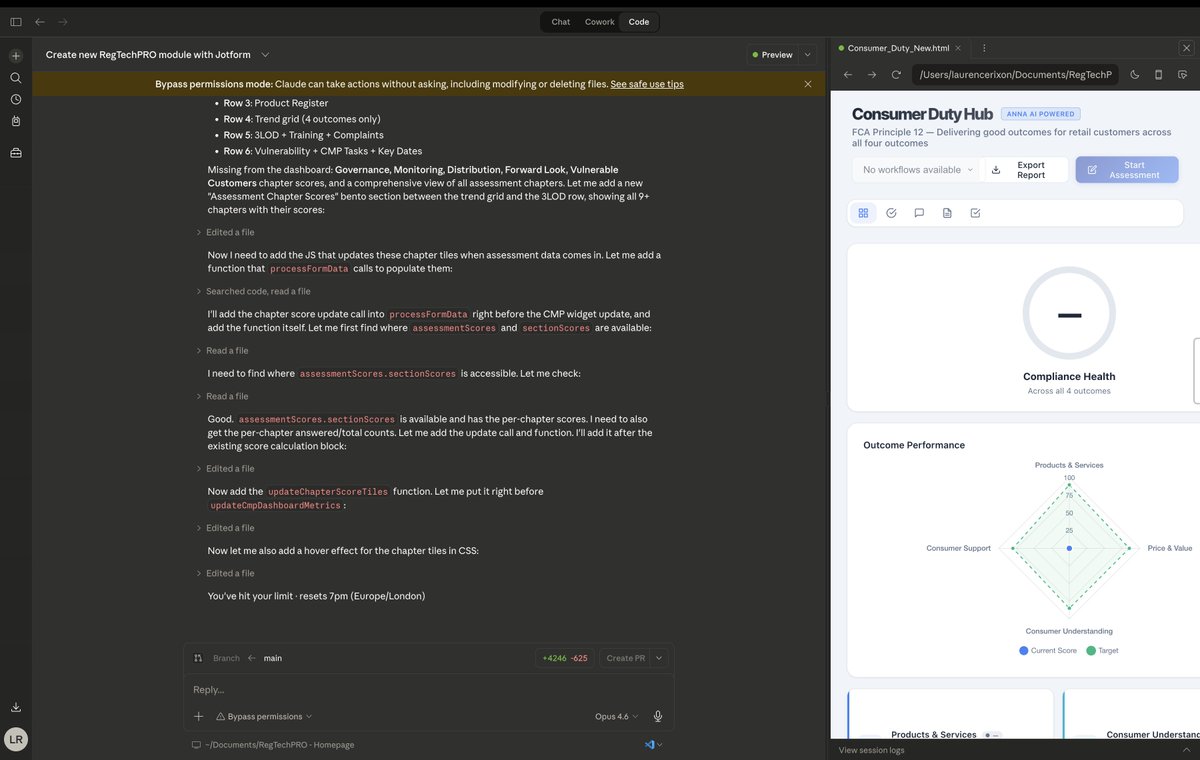Open the Bypass permissions mode dropdown
This screenshot has width=1200, height=760.
click(264, 716)
